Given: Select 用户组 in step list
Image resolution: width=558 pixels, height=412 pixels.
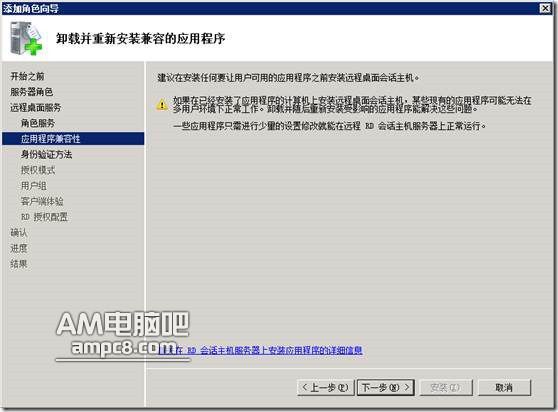Looking at the screenshot, I should (x=33, y=185).
